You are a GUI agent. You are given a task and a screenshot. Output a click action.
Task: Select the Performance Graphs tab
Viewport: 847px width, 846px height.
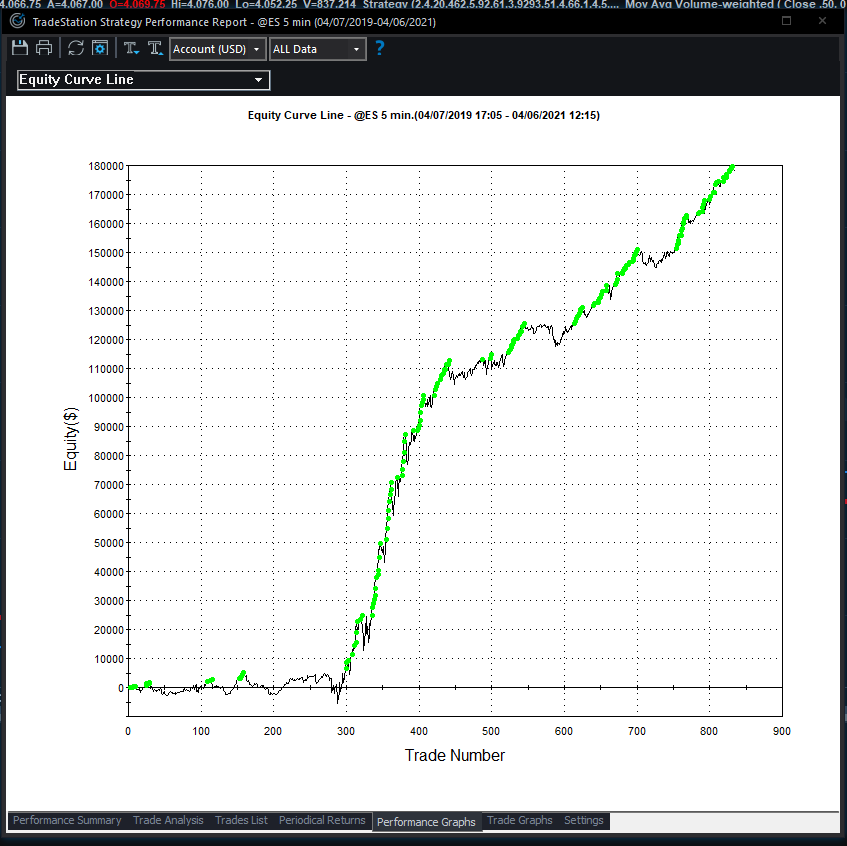click(427, 821)
